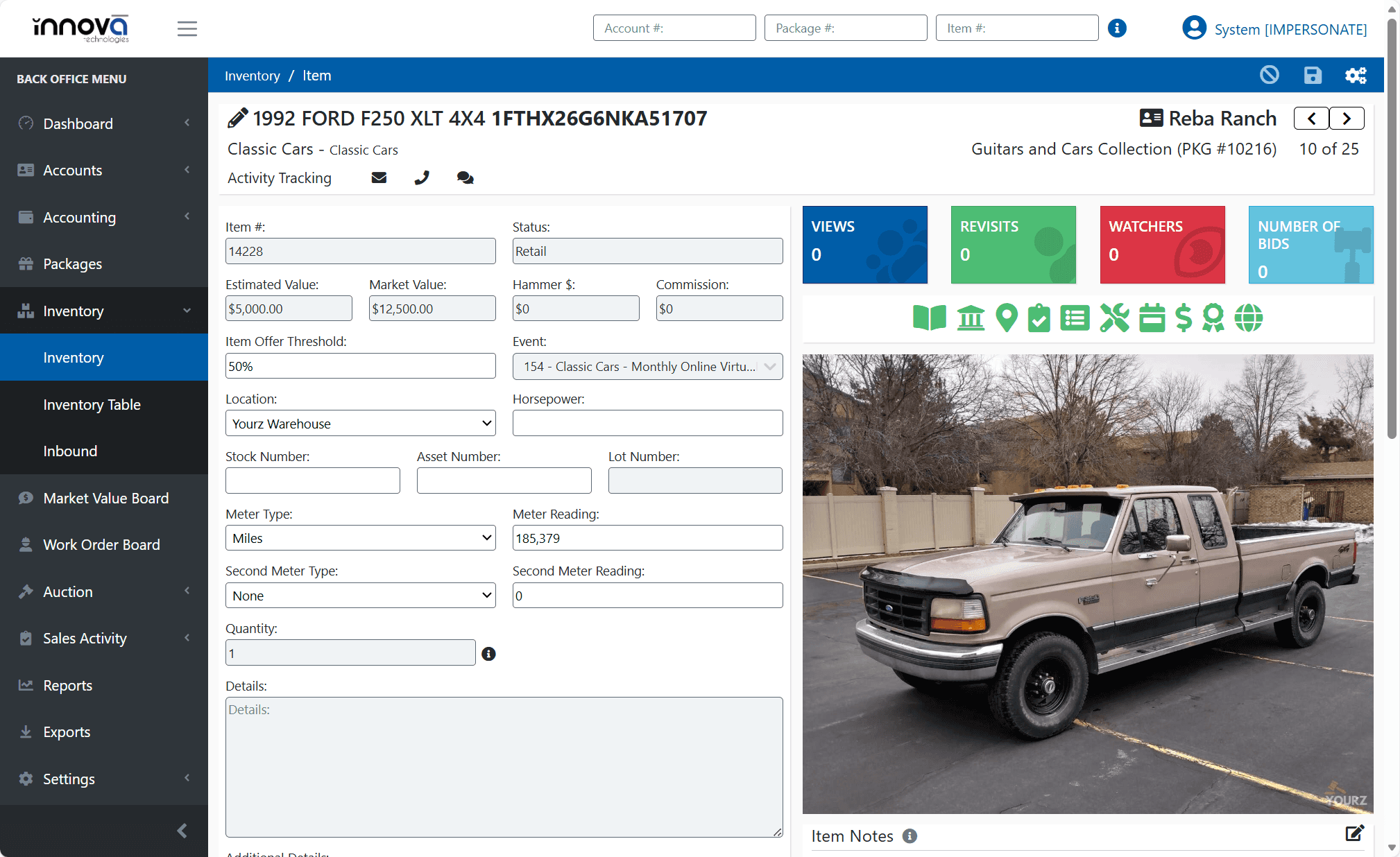Click the green open book icon
Viewport: 1400px width, 857px height.
930,318
